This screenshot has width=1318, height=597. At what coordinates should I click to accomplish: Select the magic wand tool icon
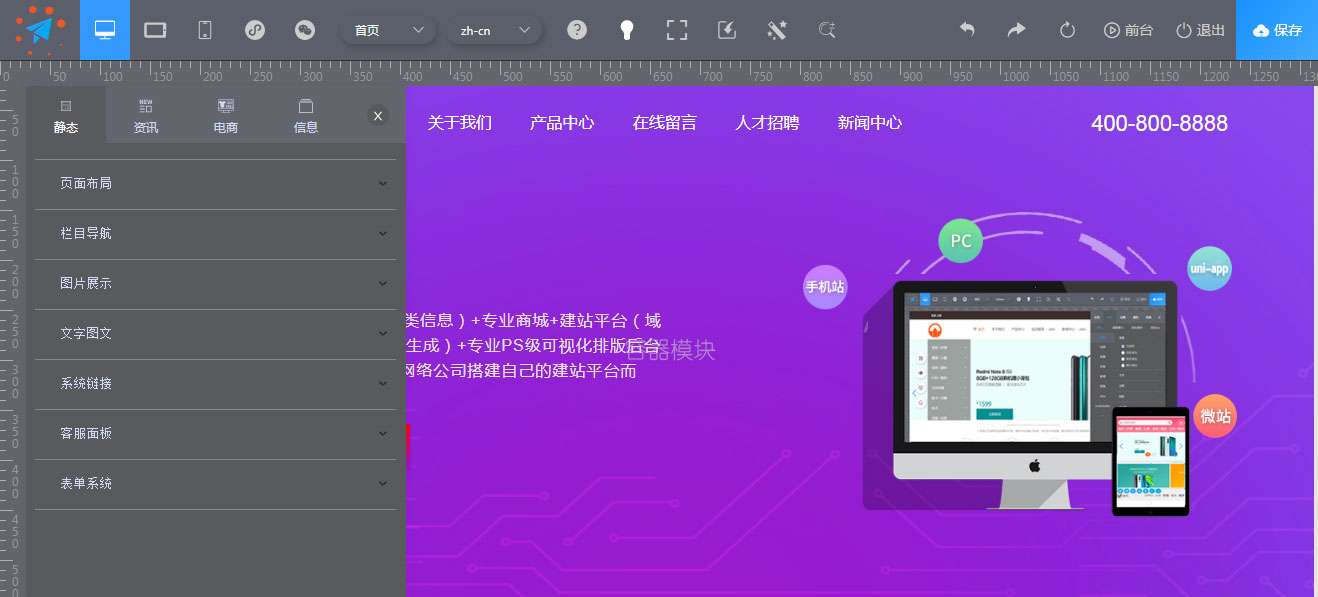(x=777, y=30)
